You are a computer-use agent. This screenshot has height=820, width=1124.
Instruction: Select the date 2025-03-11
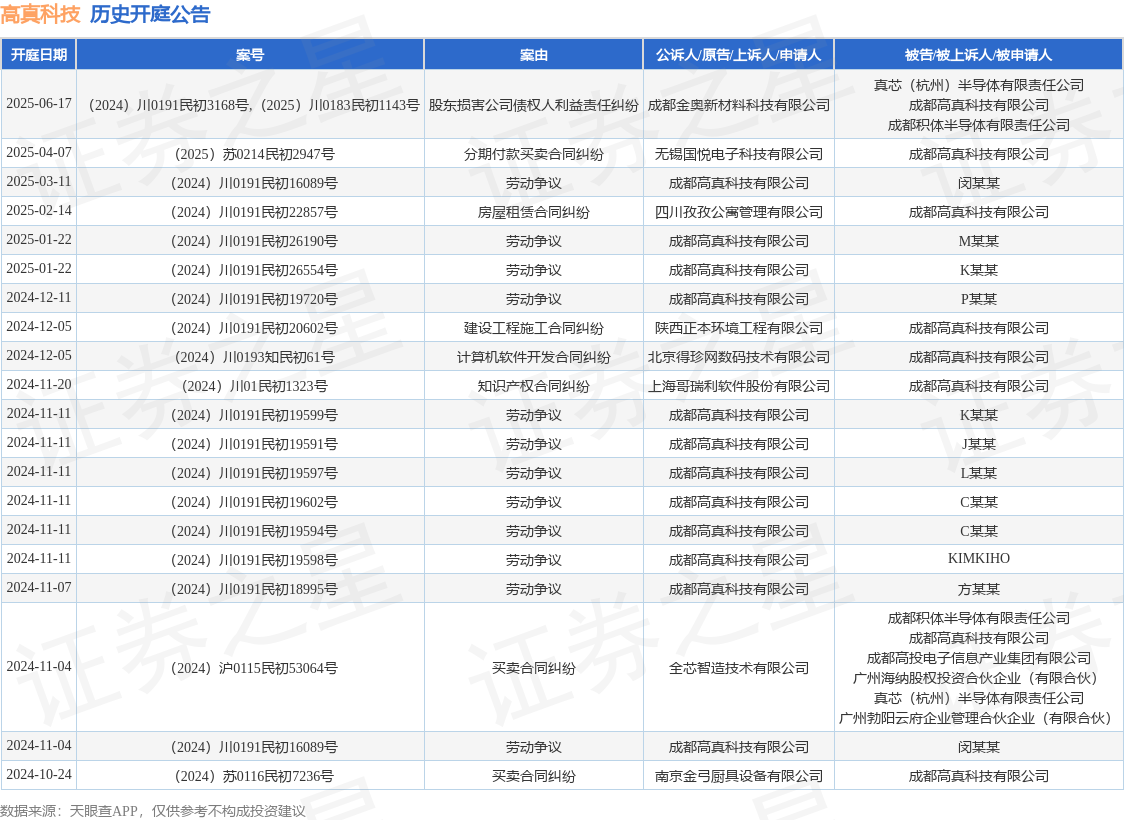coord(39,181)
